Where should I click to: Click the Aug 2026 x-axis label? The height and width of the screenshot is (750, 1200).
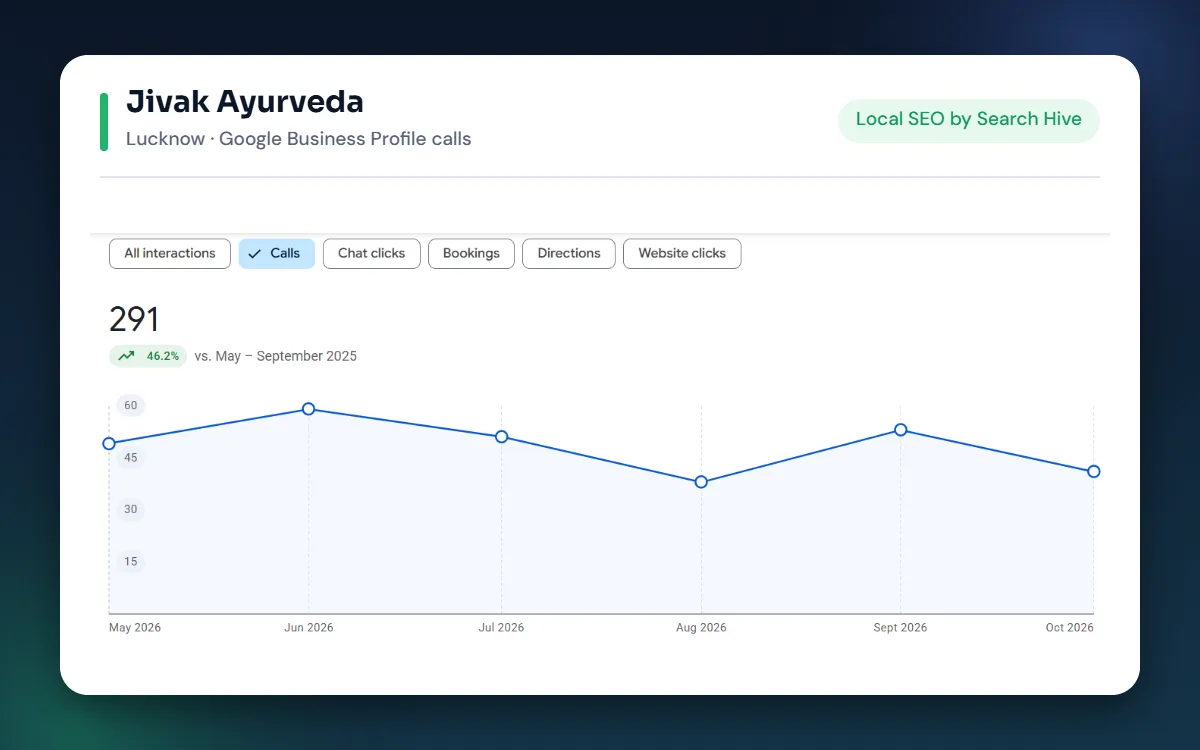coord(701,628)
